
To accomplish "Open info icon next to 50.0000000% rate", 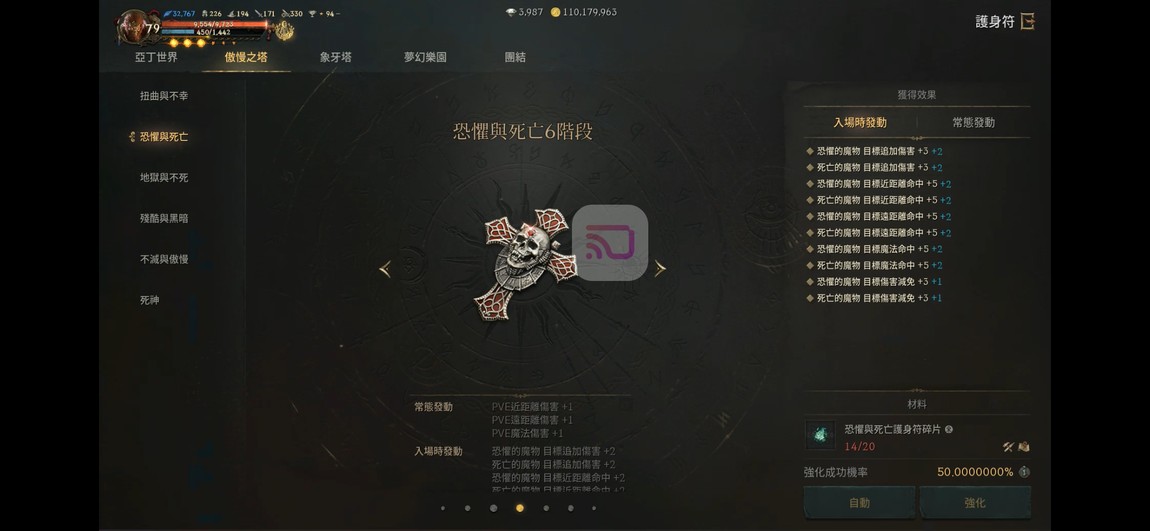I will point(1024,472).
